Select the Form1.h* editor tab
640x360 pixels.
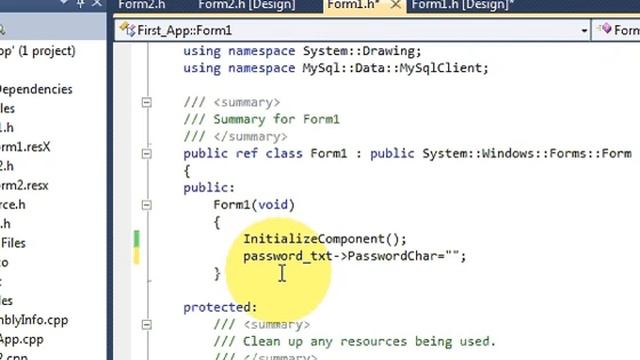click(x=353, y=4)
